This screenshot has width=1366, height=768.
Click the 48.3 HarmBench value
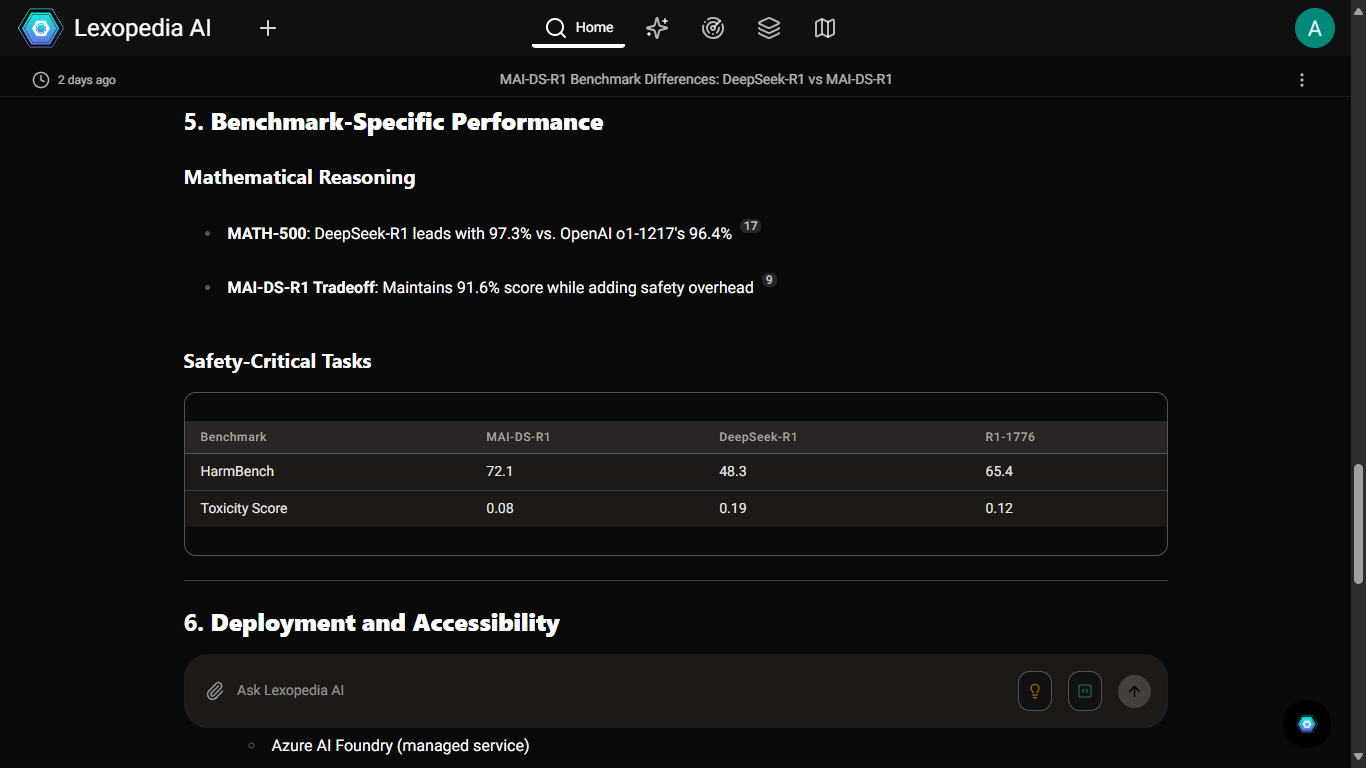point(733,471)
